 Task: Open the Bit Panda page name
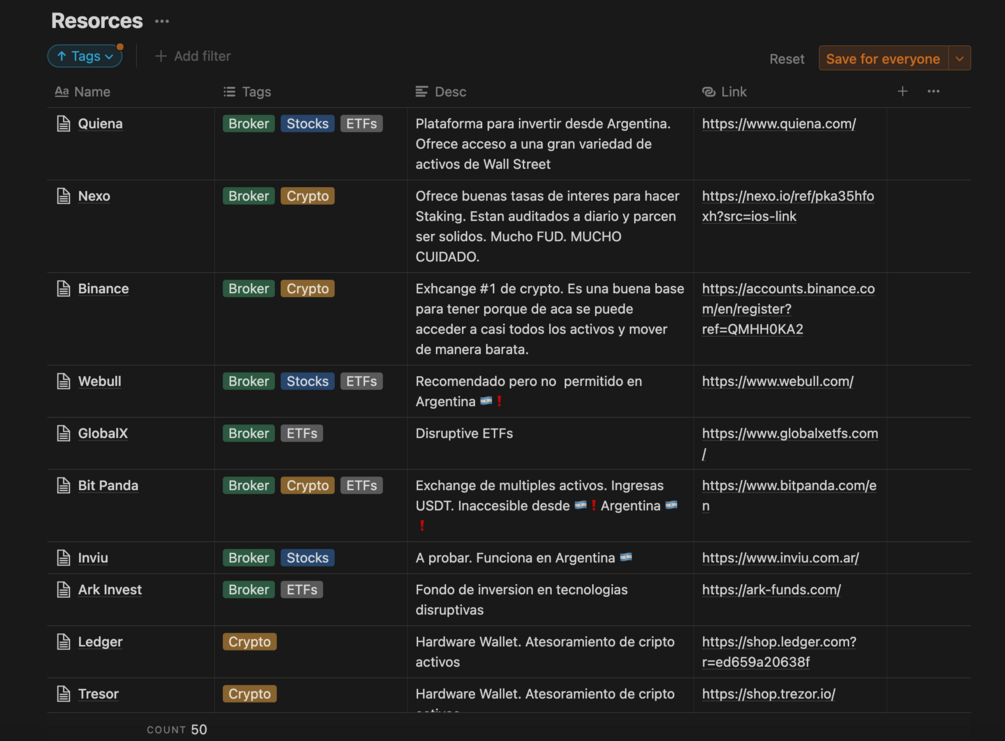point(108,485)
